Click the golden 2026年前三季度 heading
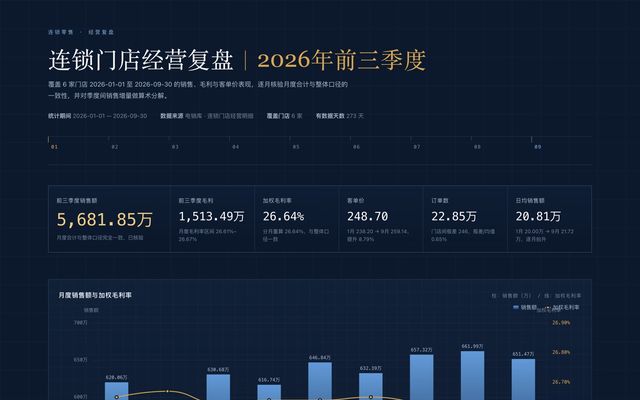The width and height of the screenshot is (640, 400). click(342, 60)
